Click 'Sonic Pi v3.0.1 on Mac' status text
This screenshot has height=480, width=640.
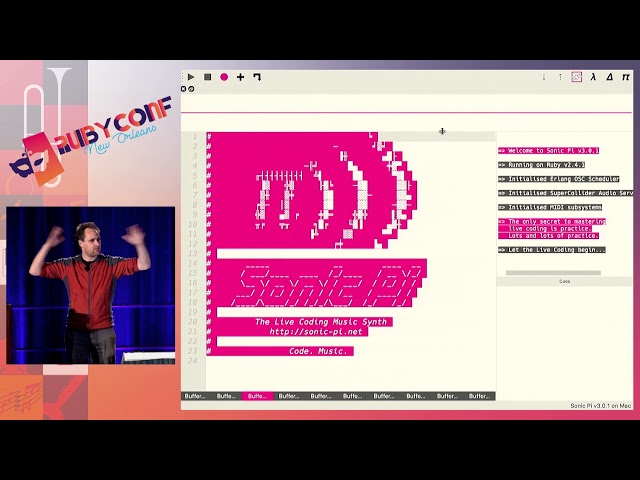click(600, 406)
